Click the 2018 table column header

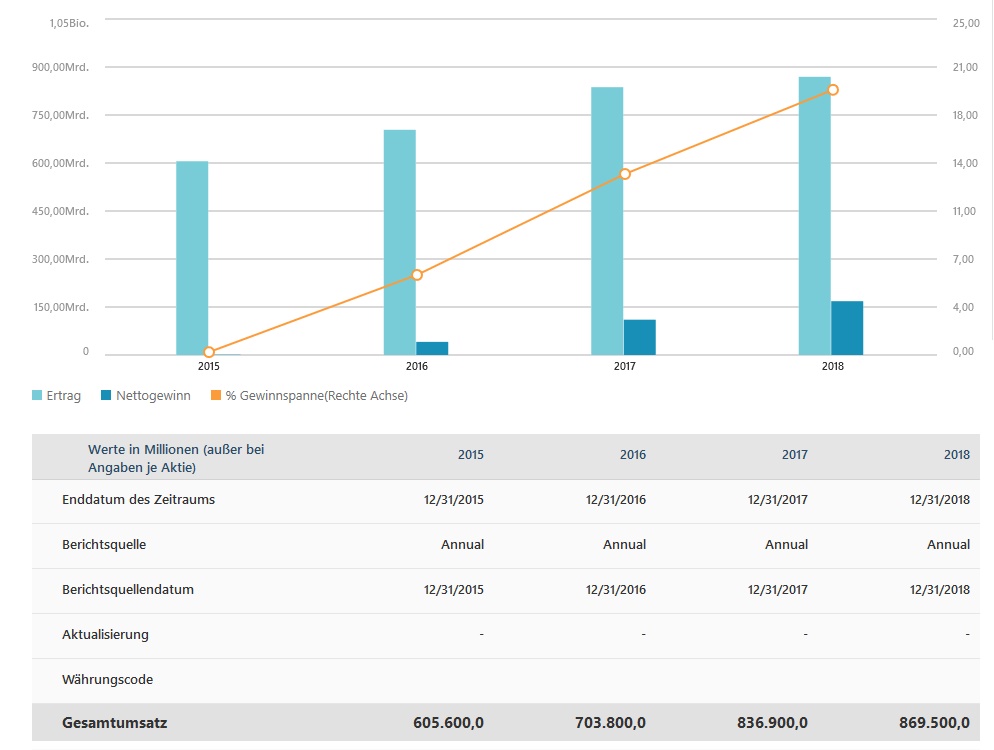pyautogui.click(x=956, y=455)
